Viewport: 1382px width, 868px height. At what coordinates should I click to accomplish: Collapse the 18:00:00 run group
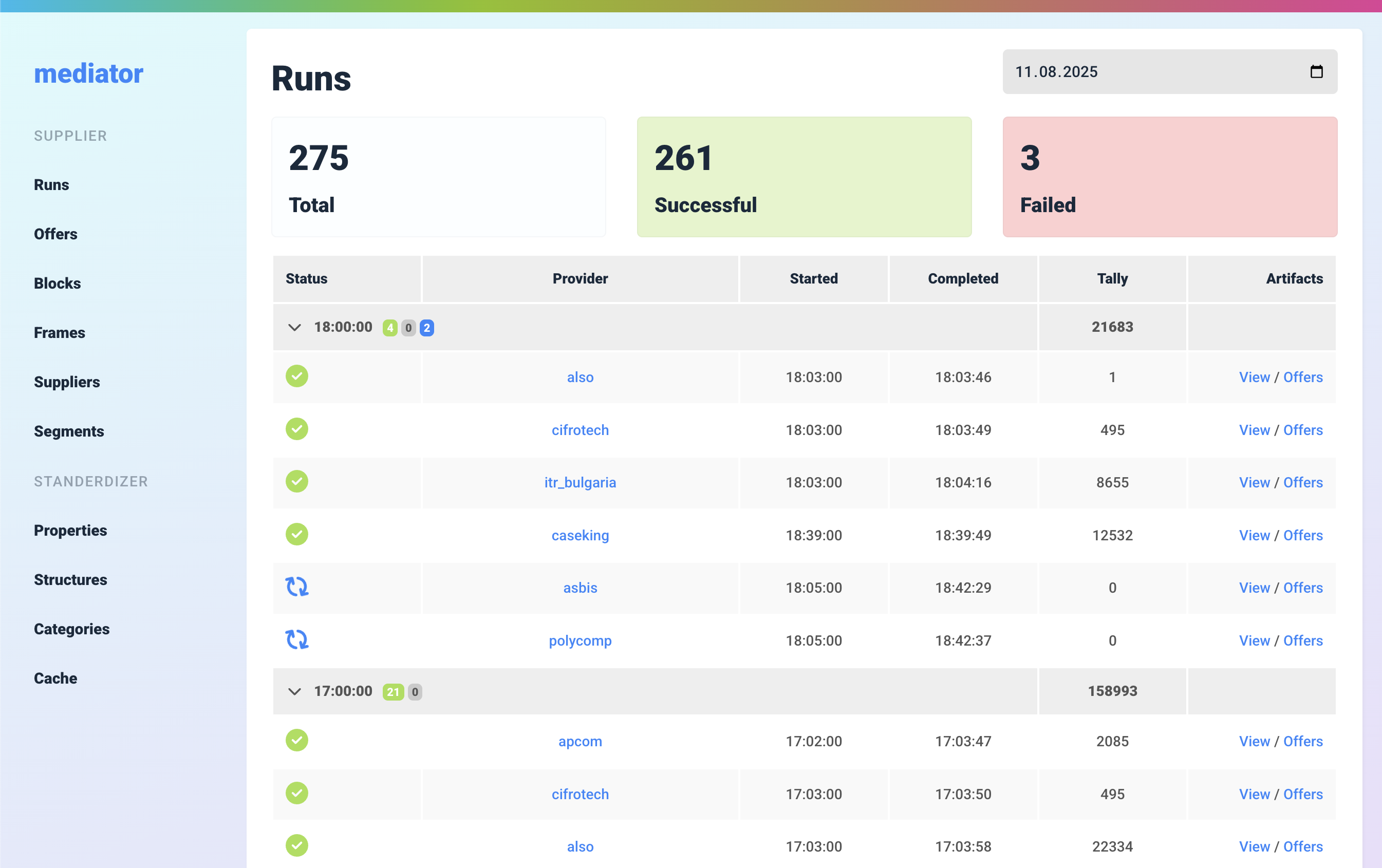(294, 327)
